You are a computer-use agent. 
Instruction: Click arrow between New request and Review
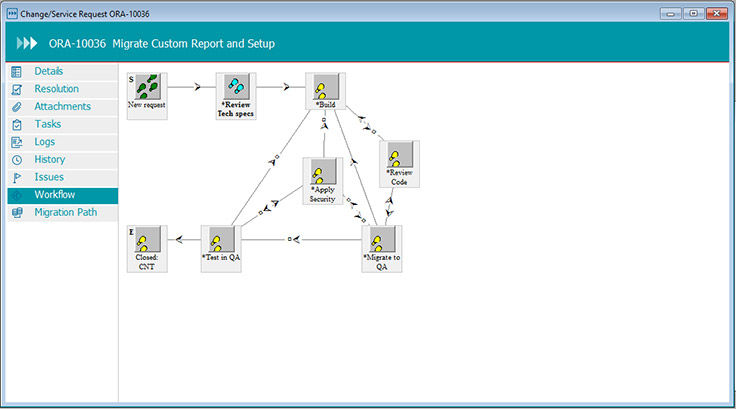(197, 87)
